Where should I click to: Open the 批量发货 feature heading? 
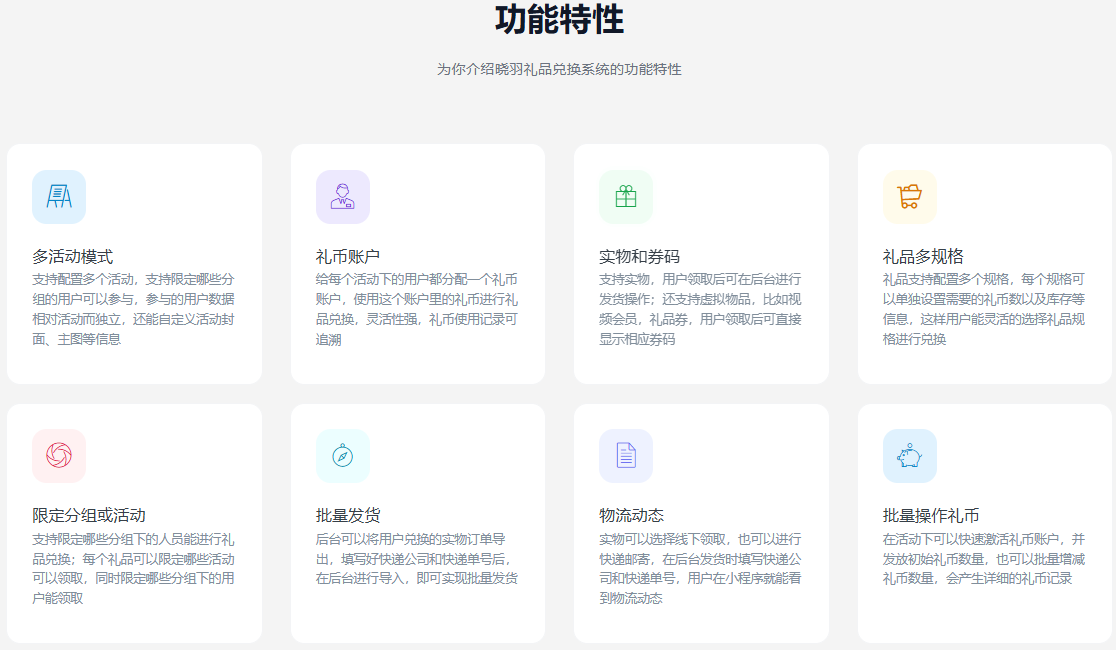coord(348,515)
